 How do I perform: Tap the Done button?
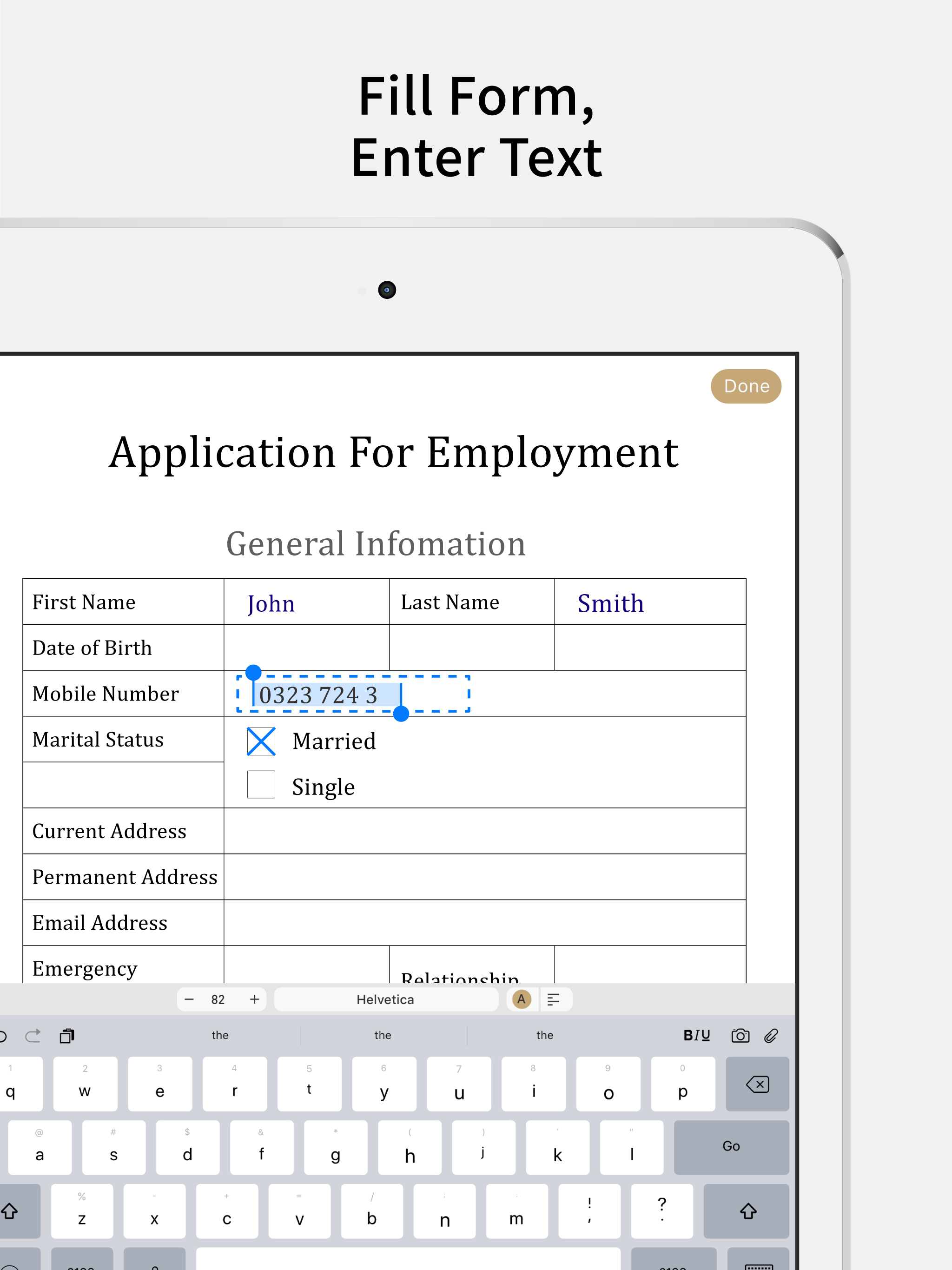(x=745, y=386)
